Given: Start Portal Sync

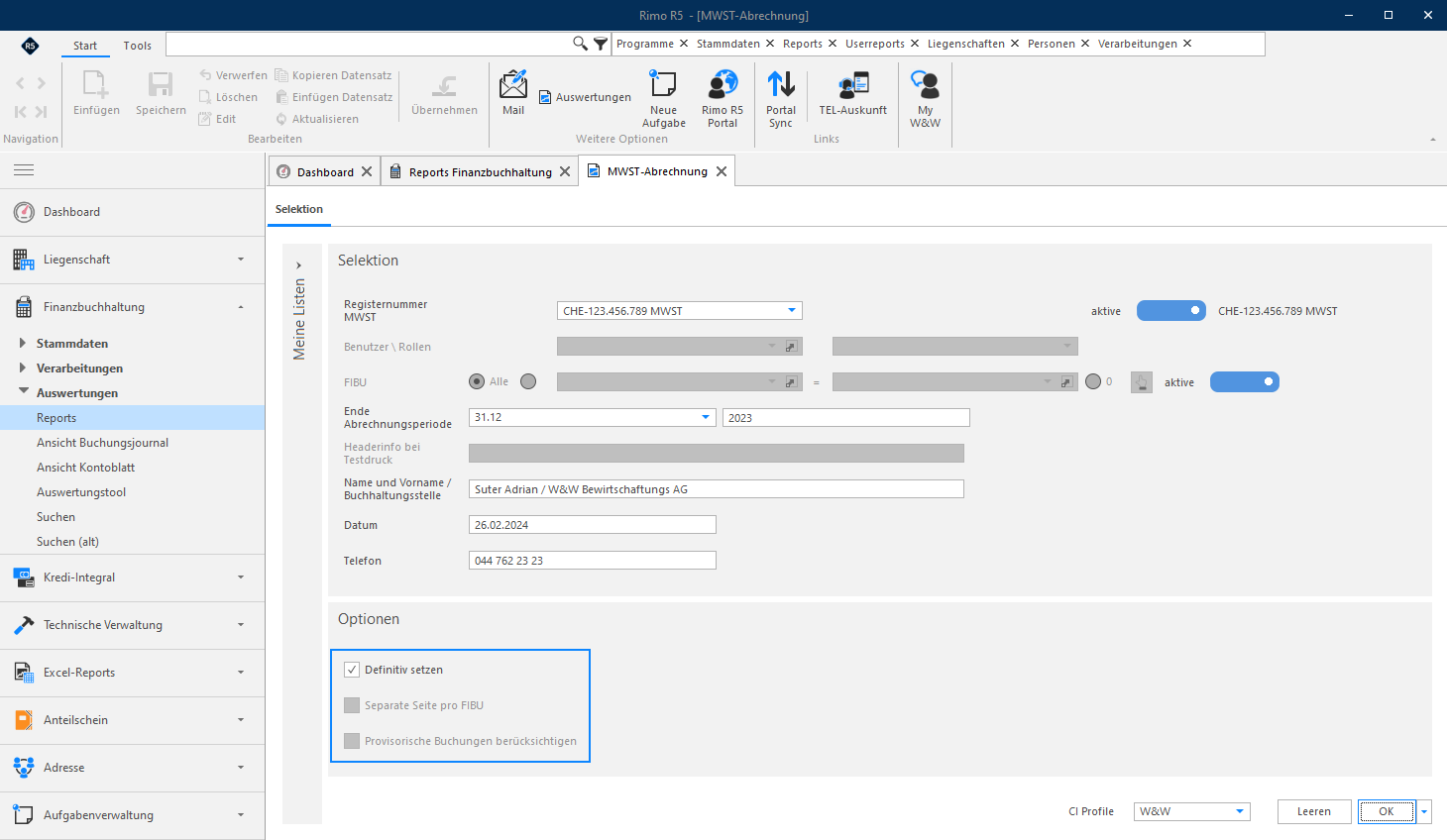Looking at the screenshot, I should (781, 99).
